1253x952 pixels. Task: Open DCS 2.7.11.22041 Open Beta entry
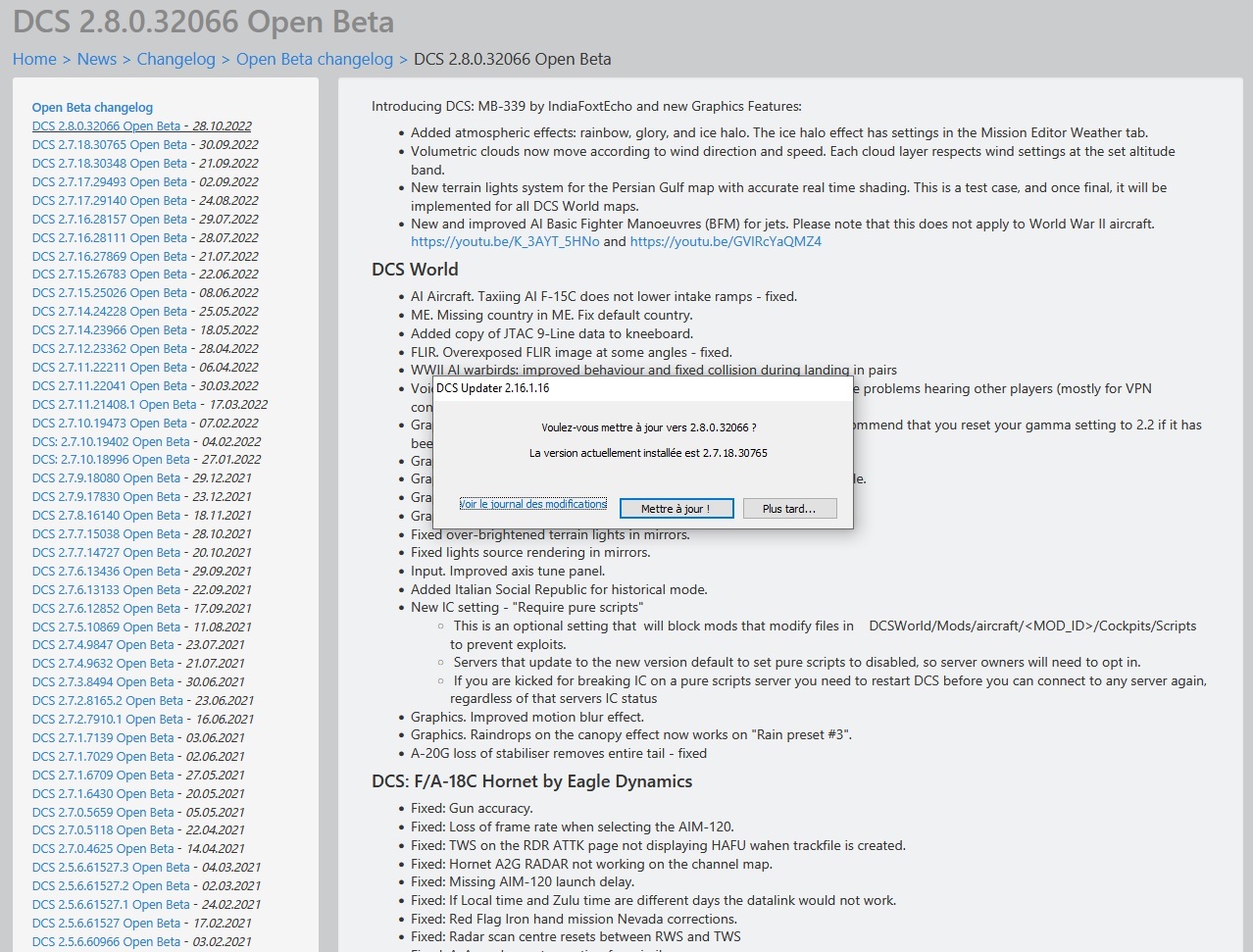click(109, 385)
